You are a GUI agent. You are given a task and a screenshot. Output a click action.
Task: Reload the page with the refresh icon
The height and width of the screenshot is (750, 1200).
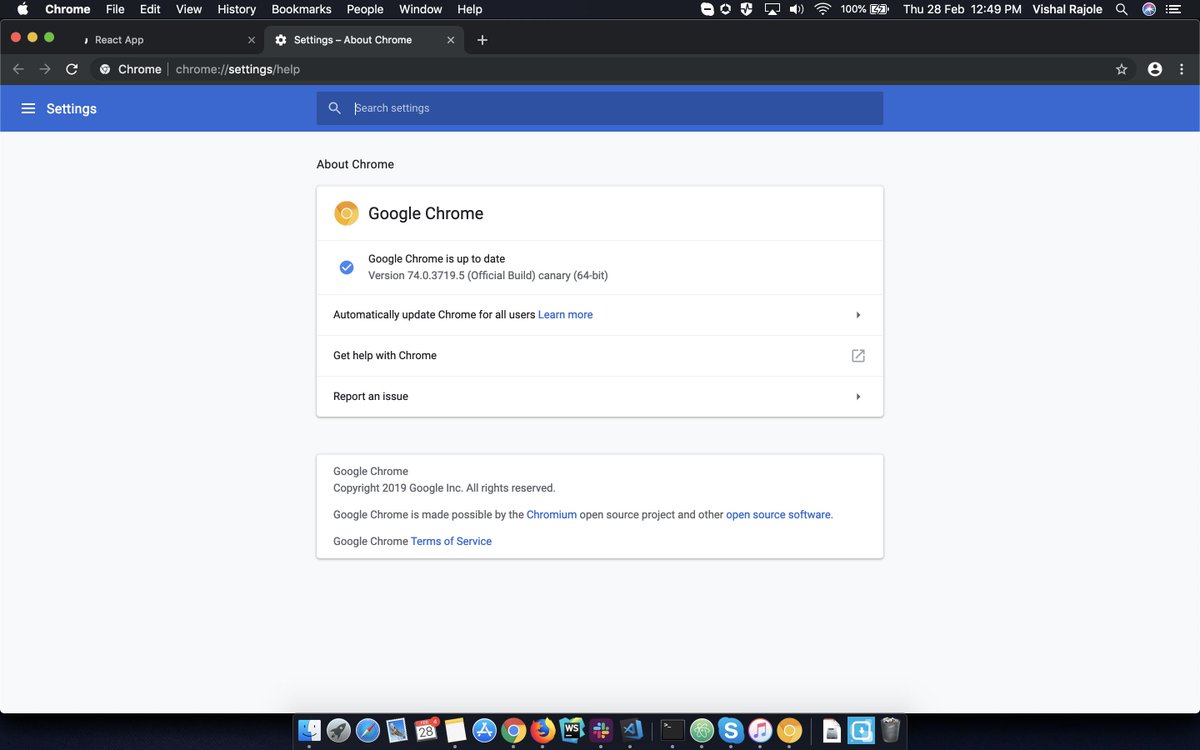(72, 69)
